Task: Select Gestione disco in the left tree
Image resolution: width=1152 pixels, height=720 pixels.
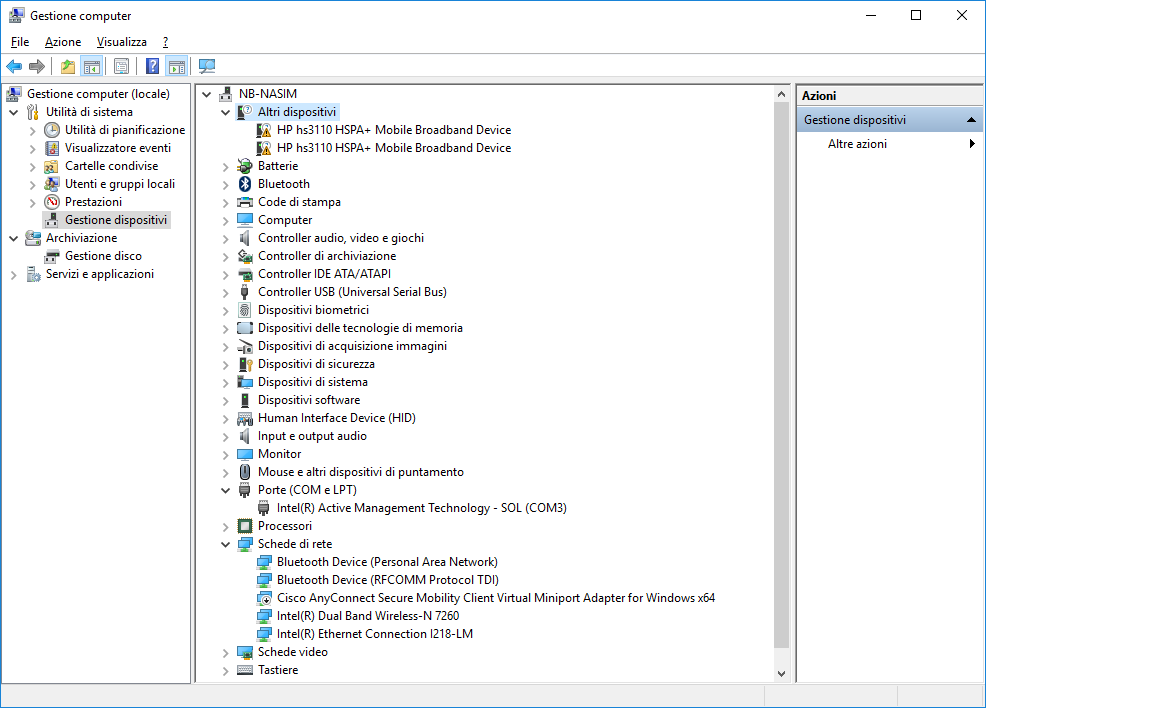Action: pyautogui.click(x=103, y=256)
